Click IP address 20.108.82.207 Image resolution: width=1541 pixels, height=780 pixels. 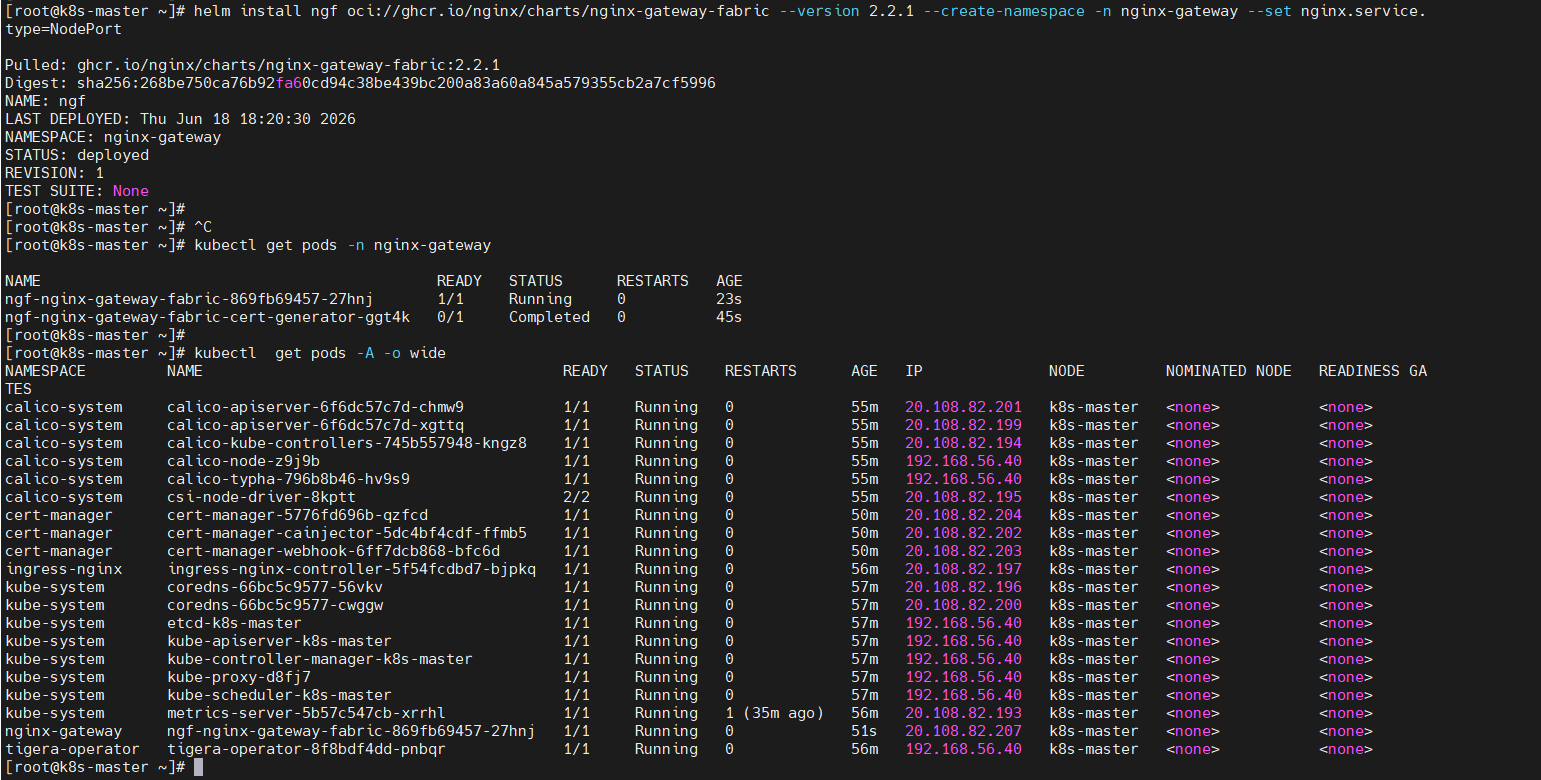tap(963, 731)
